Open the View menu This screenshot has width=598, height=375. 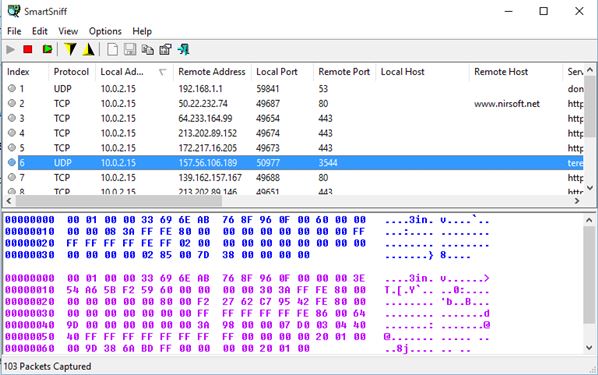coord(68,31)
